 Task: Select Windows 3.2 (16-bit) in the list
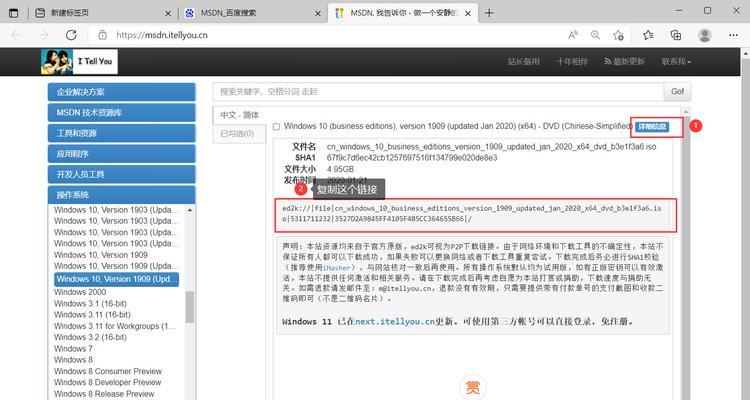pos(90,337)
